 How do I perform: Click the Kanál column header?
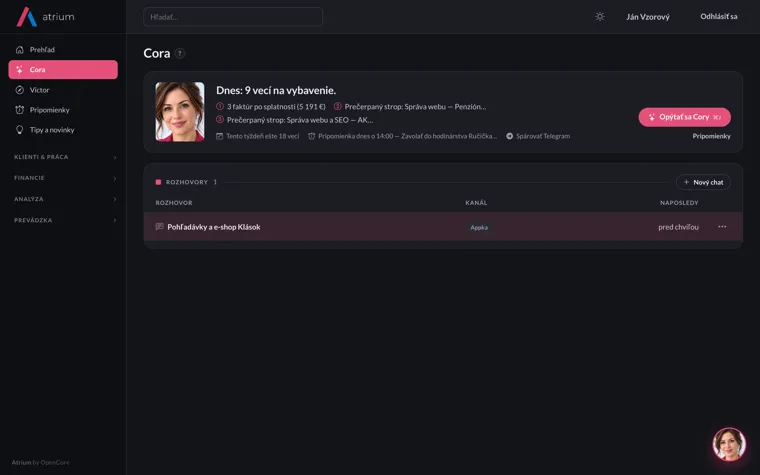[x=476, y=203]
